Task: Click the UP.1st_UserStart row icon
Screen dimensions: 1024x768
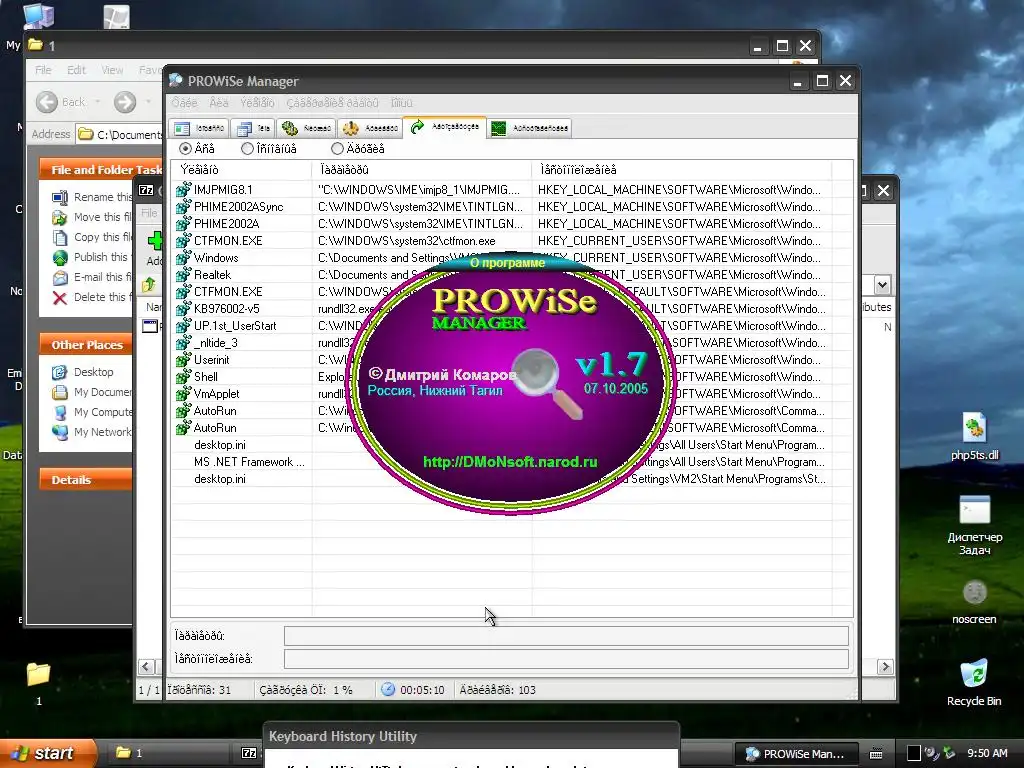Action: coord(183,326)
